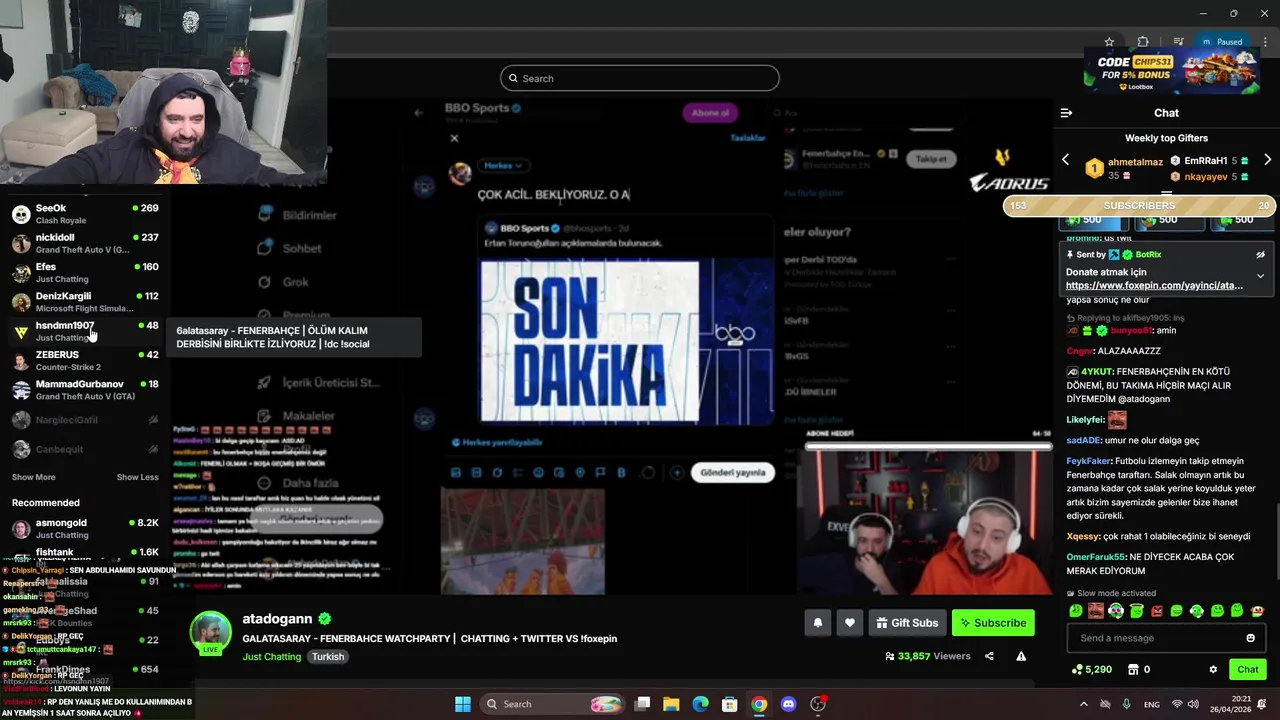Image resolution: width=1280 pixels, height=720 pixels.
Task: Open Discord from taskbar
Action: pyautogui.click(x=788, y=704)
